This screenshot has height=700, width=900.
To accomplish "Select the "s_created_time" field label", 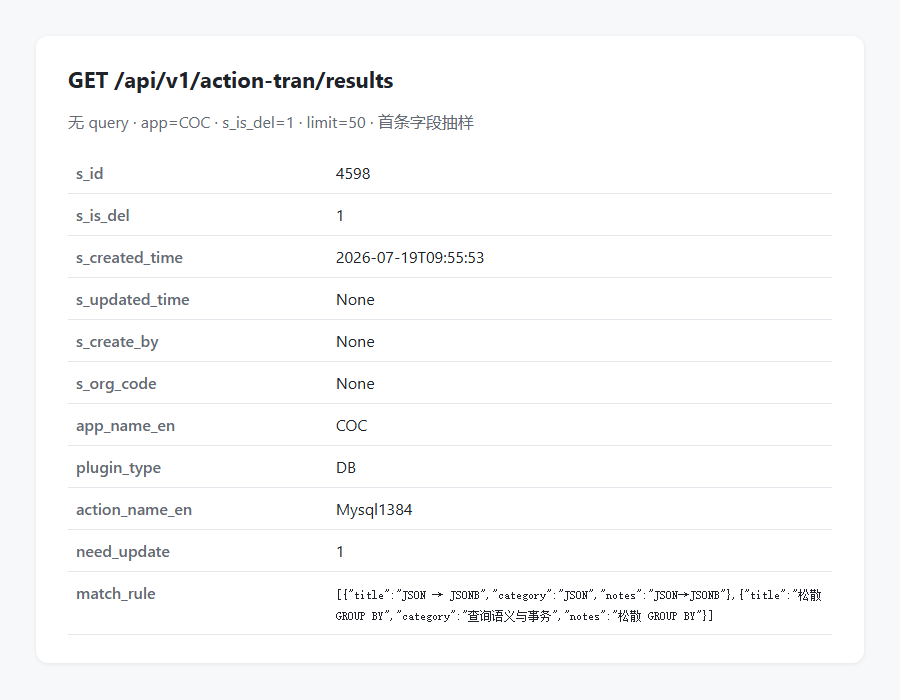I will click(129, 258).
